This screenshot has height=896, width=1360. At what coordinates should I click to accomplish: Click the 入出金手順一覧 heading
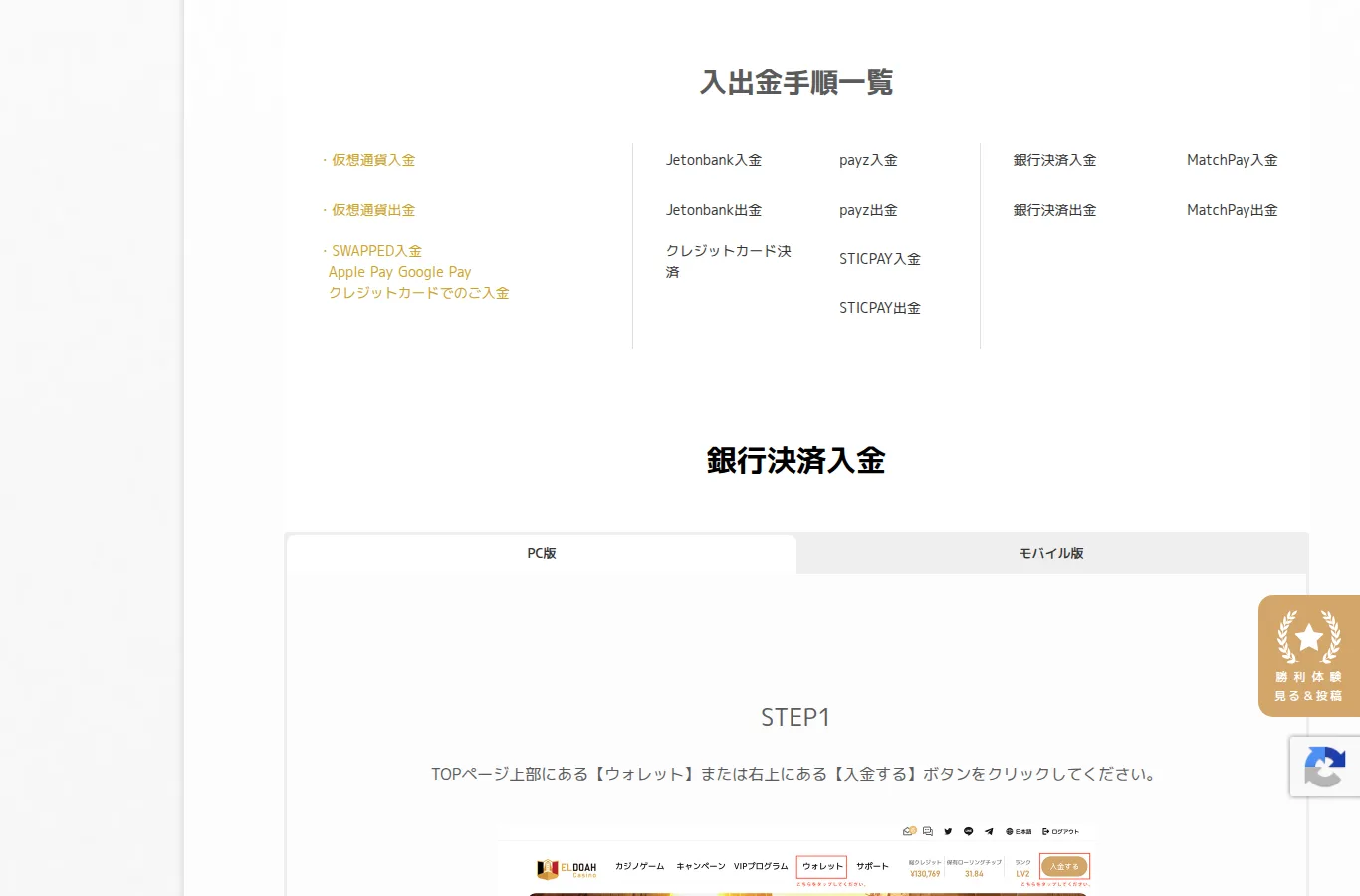796,82
